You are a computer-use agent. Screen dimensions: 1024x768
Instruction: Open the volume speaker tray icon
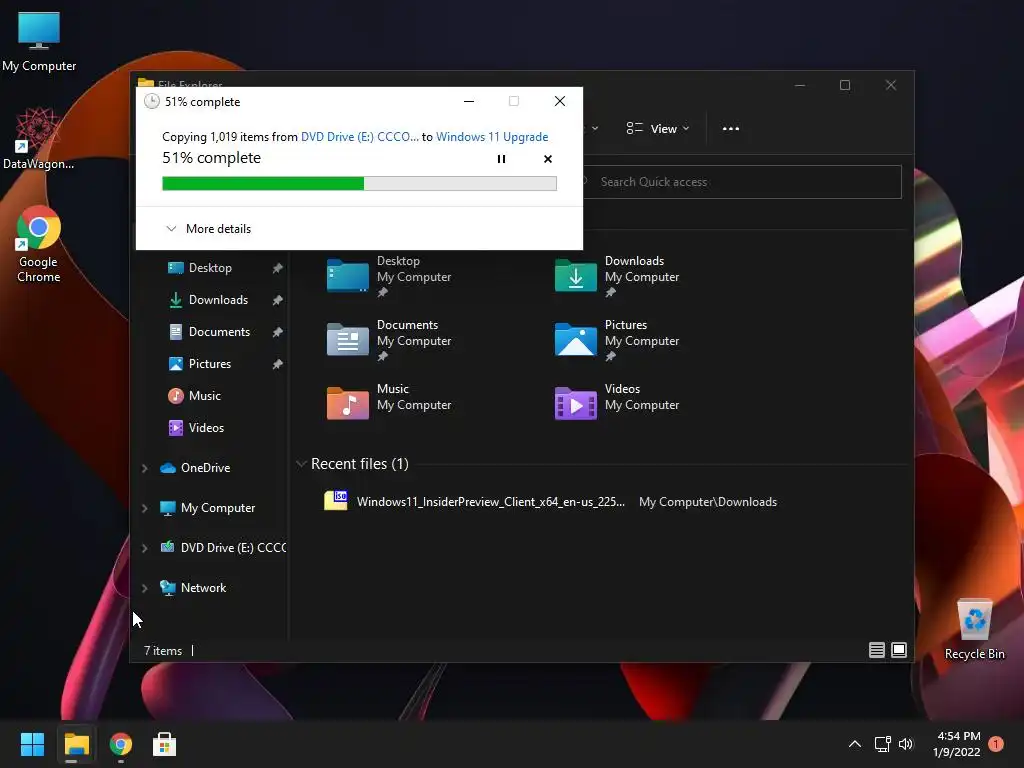tap(905, 744)
